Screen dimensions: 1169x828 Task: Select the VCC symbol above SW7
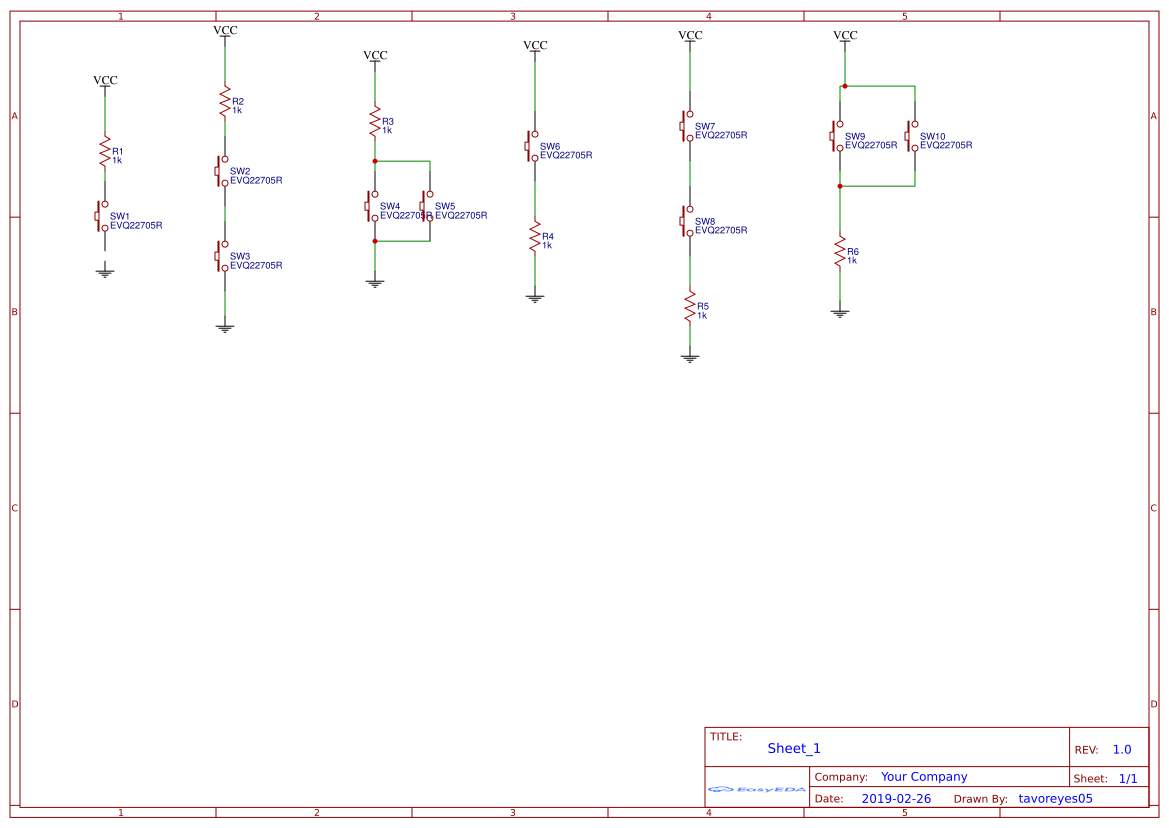pos(690,36)
